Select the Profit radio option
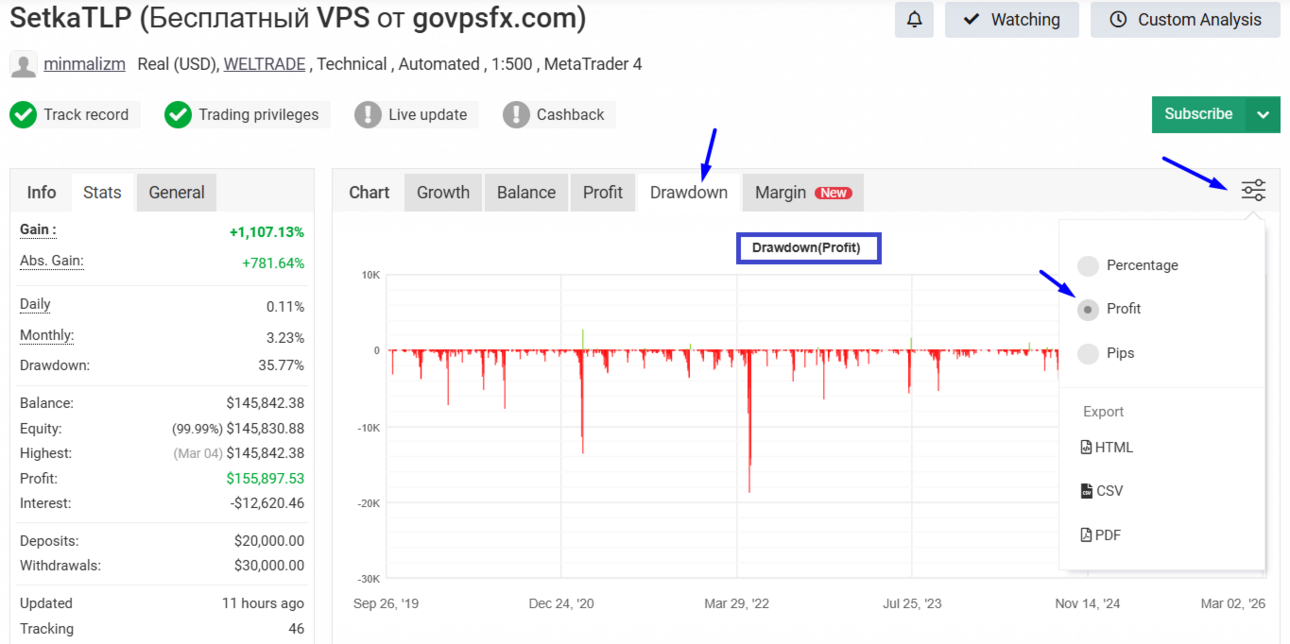Viewport: 1290px width, 644px height. coord(1088,310)
